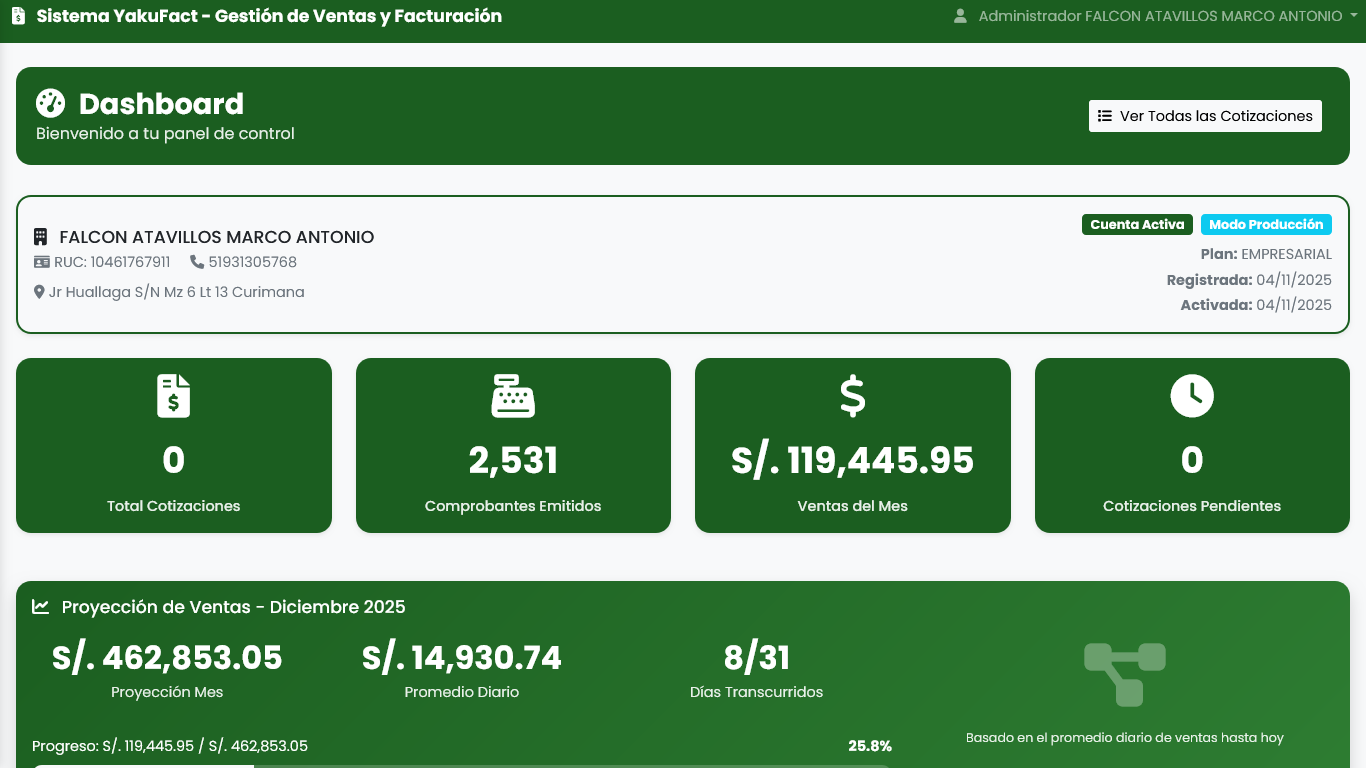Click the dollar sign icon above Ventas del Mes
Screen dimensions: 1366x768
tap(852, 396)
